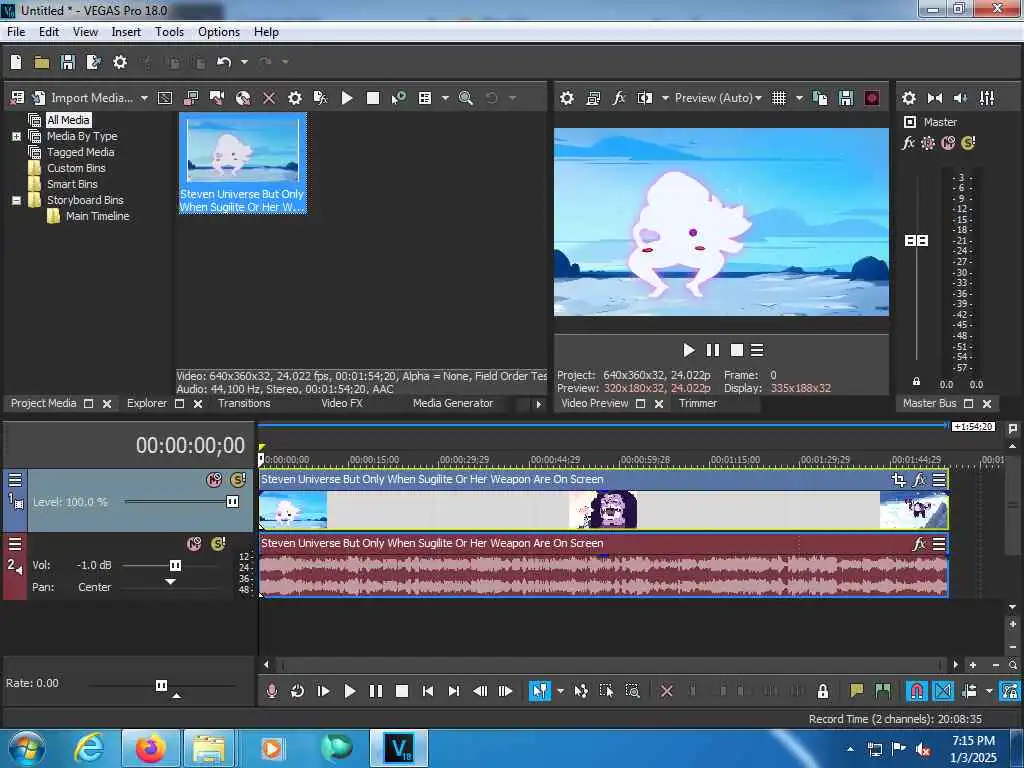Switch to the Trimmer tab

[697, 404]
